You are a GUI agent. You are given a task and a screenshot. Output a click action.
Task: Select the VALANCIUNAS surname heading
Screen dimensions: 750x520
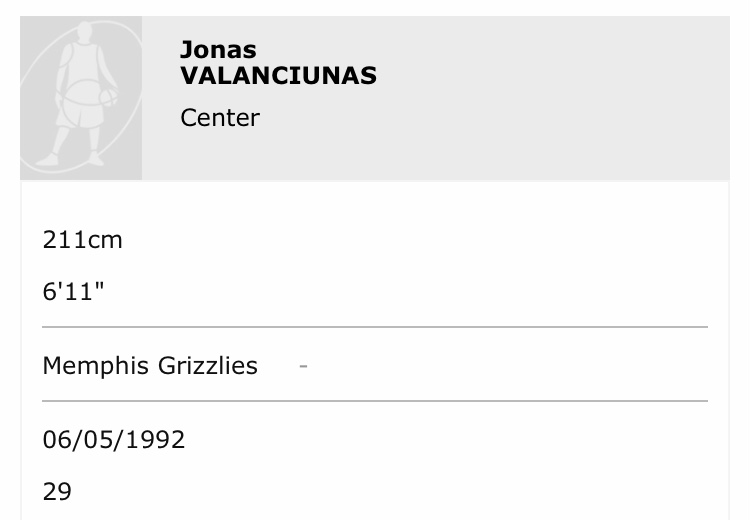(x=278, y=76)
